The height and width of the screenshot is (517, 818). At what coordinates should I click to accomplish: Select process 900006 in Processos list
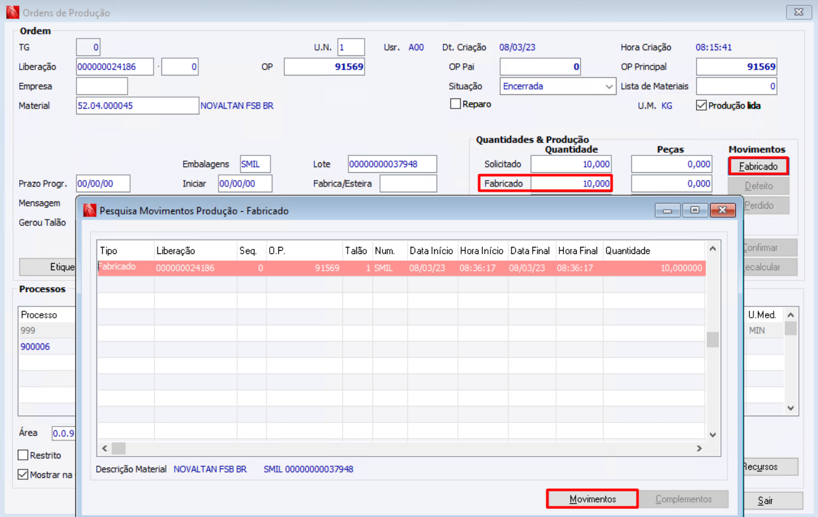tap(47, 347)
